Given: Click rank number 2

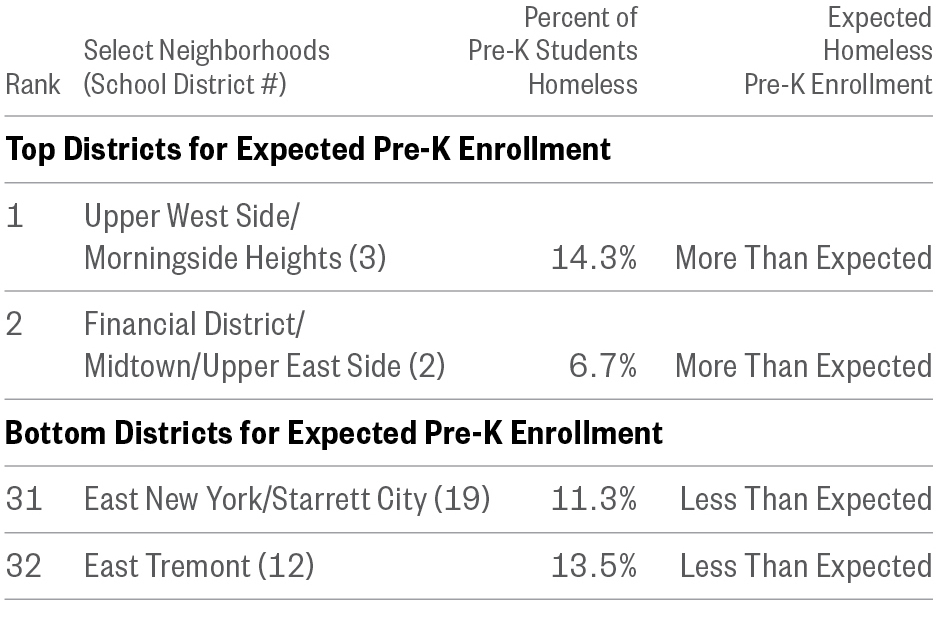Looking at the screenshot, I should point(15,326).
